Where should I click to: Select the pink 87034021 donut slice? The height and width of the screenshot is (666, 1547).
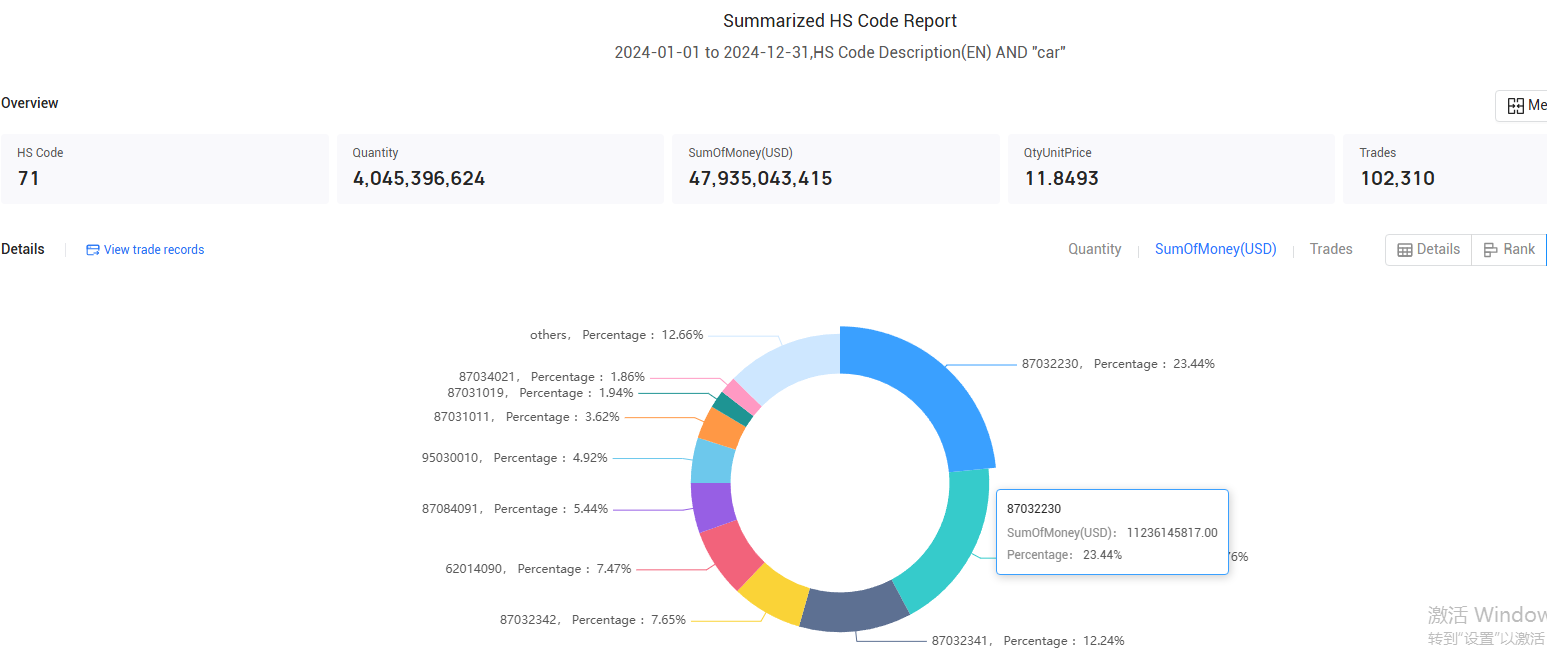[x=744, y=395]
